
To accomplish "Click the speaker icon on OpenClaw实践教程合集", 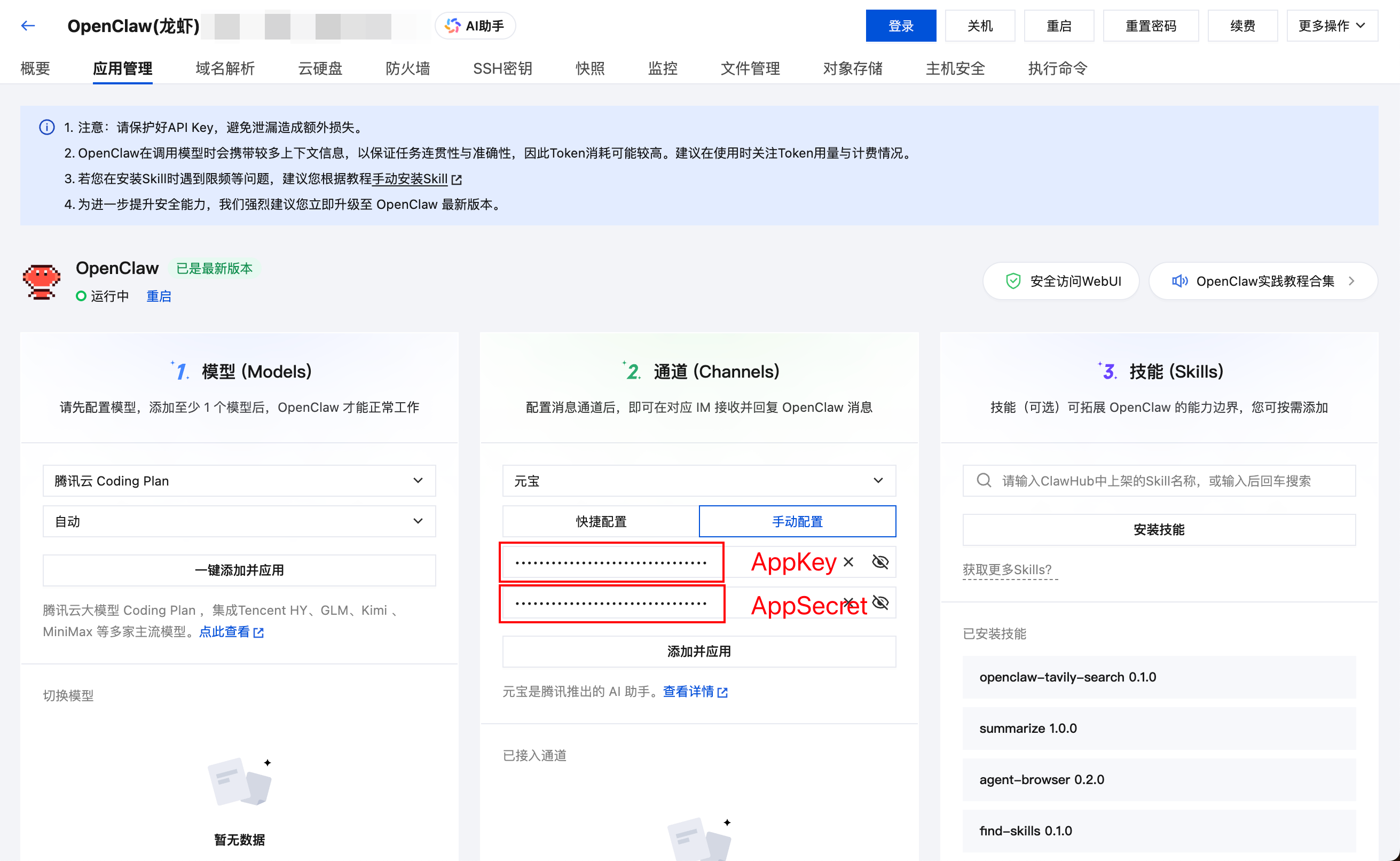I will [x=1180, y=281].
